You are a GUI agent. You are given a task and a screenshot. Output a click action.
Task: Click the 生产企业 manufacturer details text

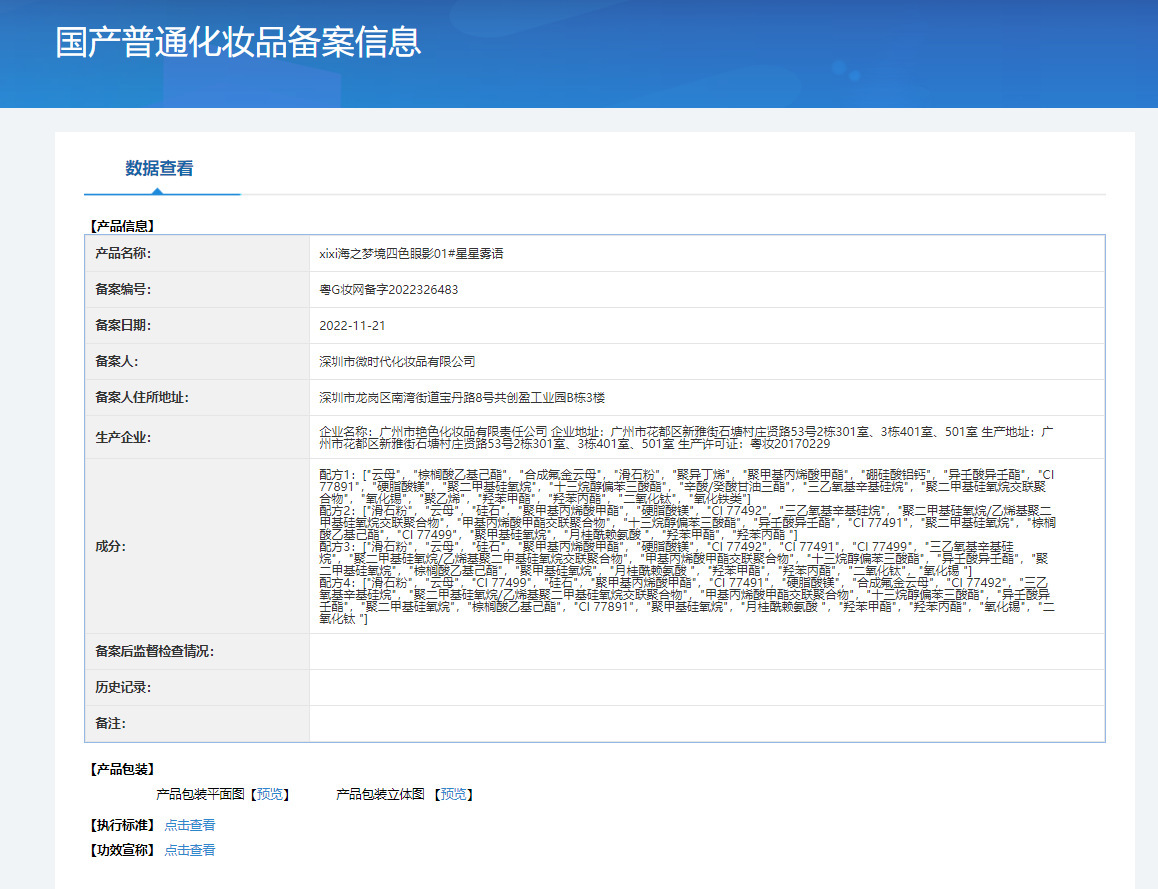pos(686,438)
